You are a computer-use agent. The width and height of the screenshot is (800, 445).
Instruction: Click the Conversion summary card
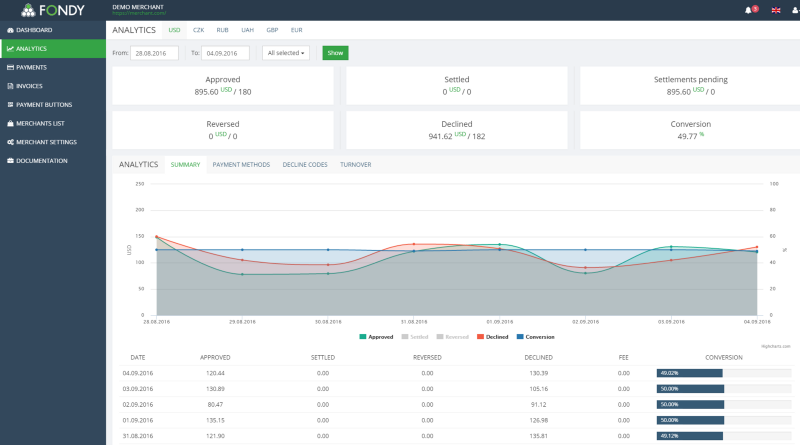click(690, 130)
